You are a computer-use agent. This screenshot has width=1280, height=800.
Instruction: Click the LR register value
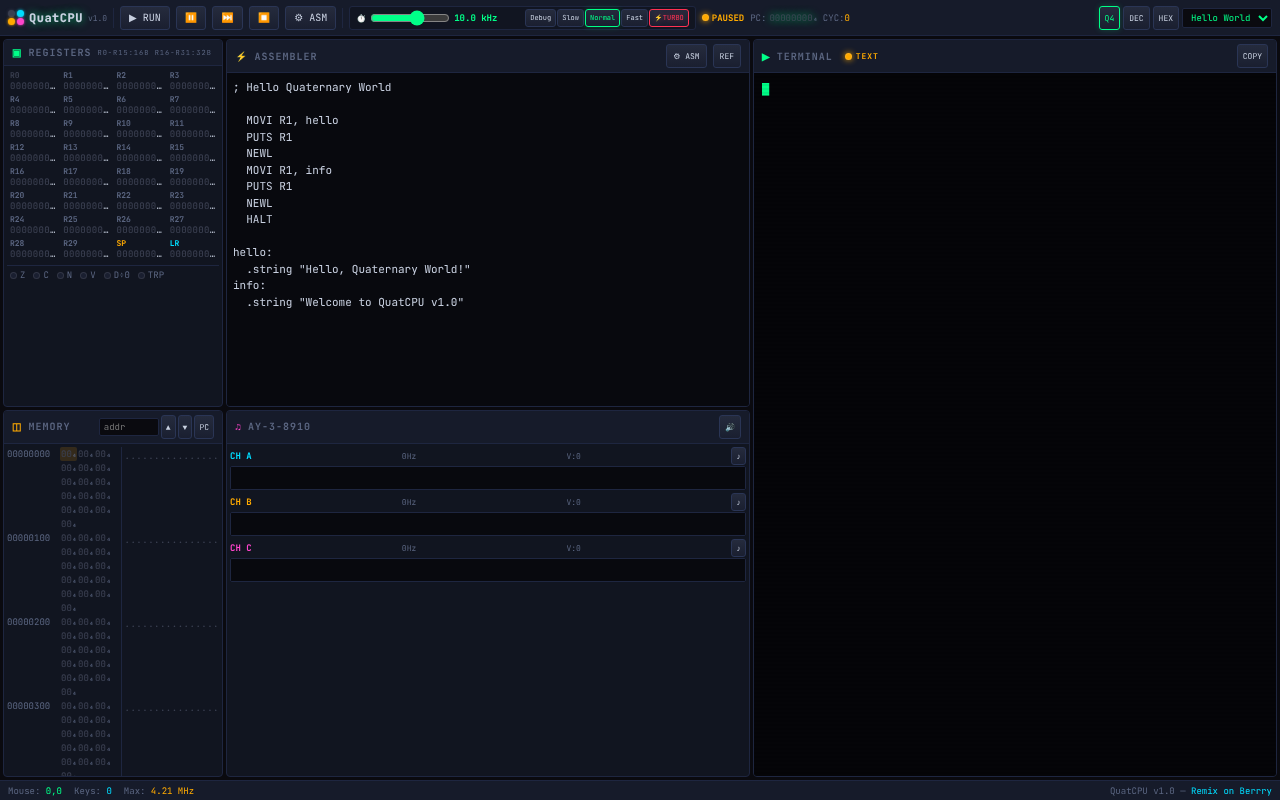coord(192,254)
